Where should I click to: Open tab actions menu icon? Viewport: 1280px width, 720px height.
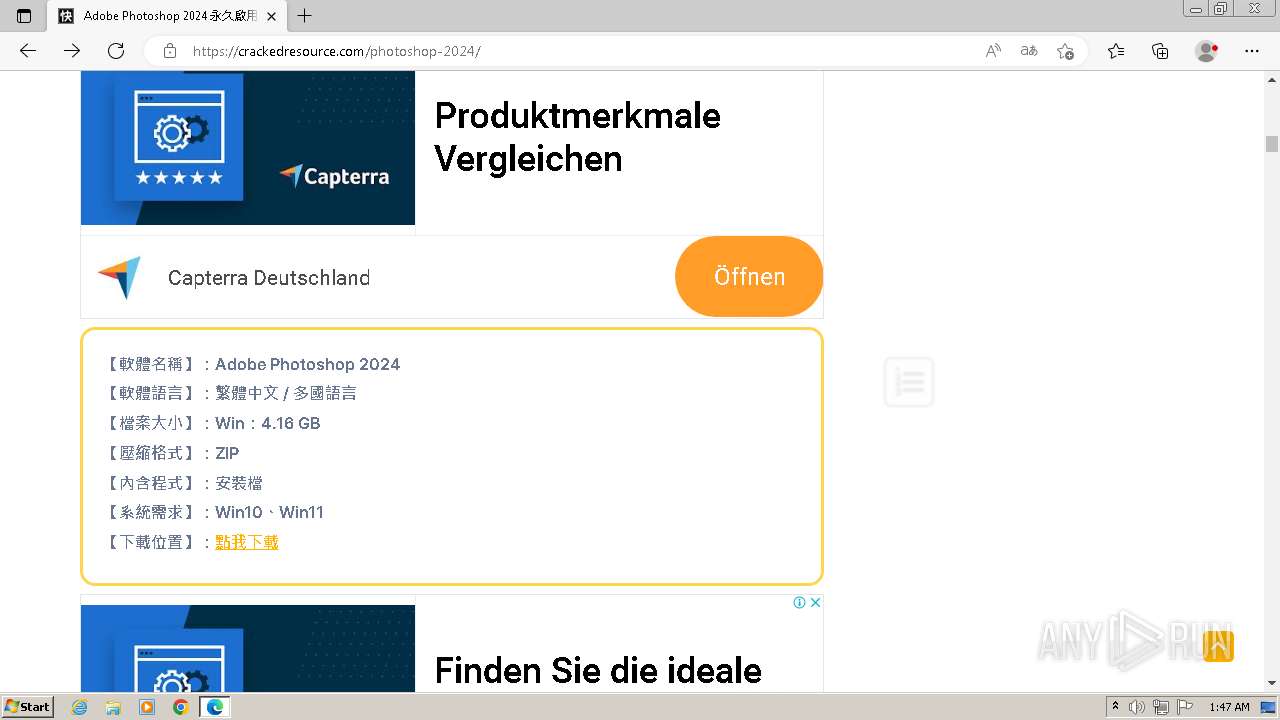(24, 16)
